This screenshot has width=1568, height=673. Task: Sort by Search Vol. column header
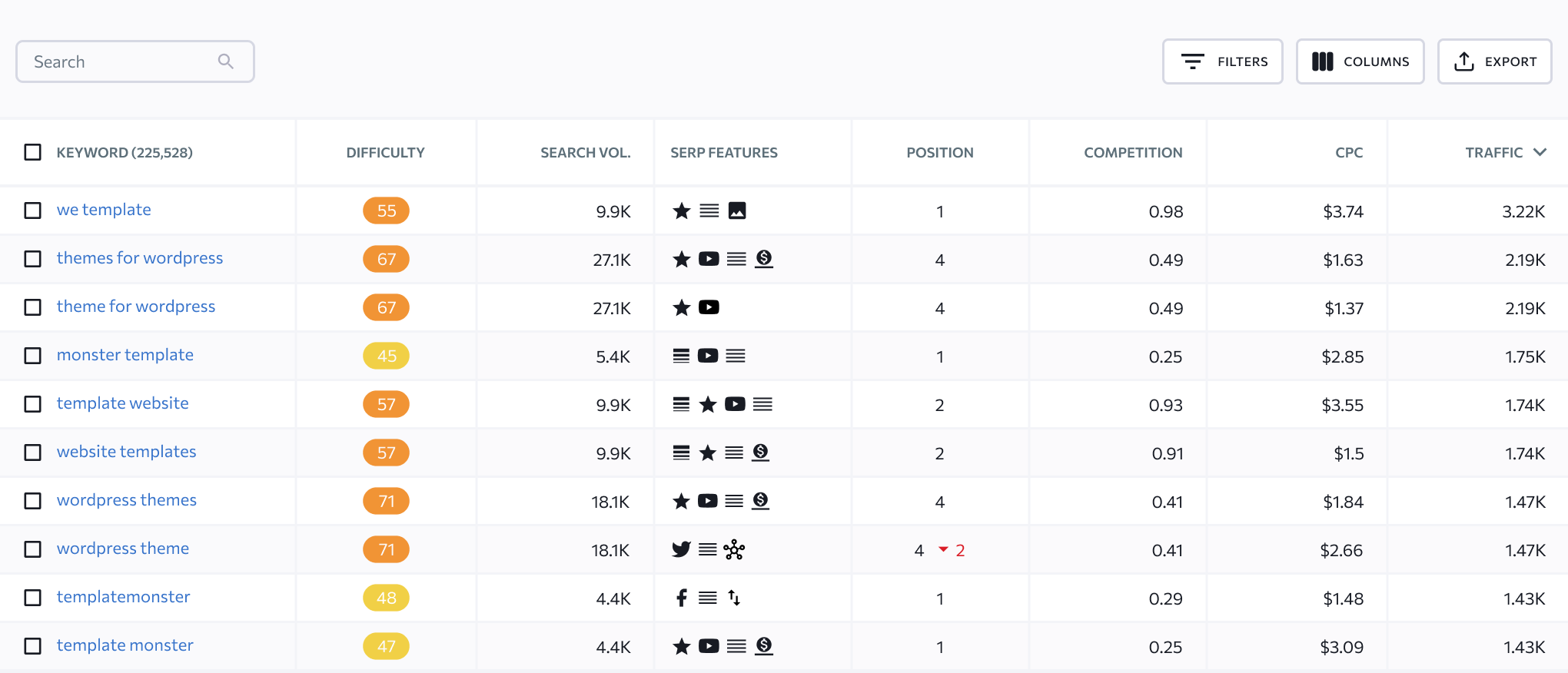(585, 152)
